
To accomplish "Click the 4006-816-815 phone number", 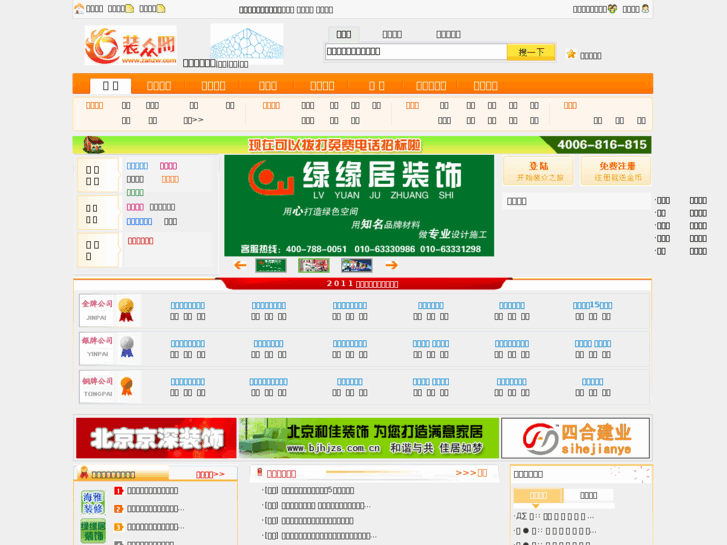I will click(x=602, y=145).
